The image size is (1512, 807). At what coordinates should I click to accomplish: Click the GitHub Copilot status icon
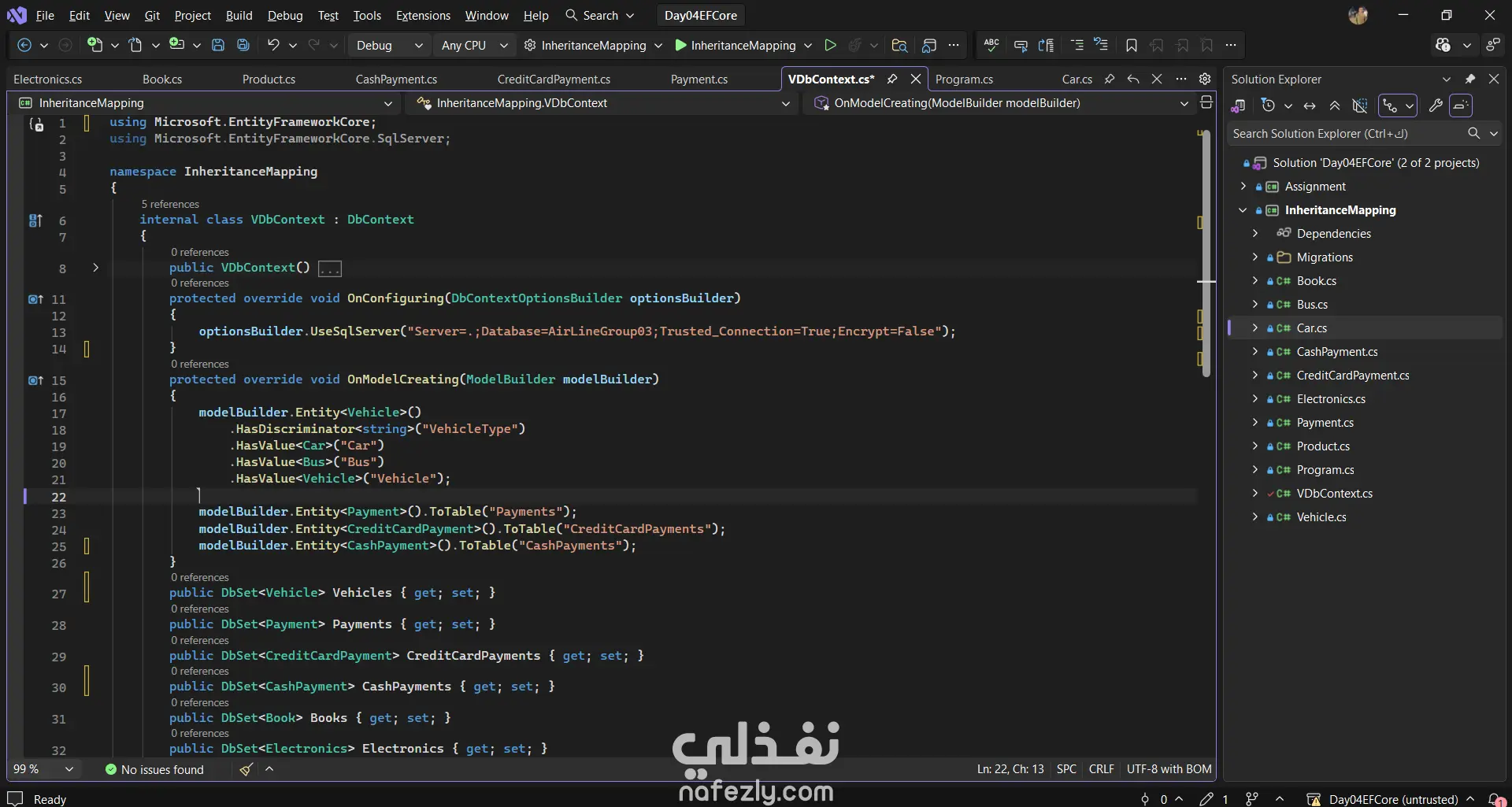[1443, 46]
